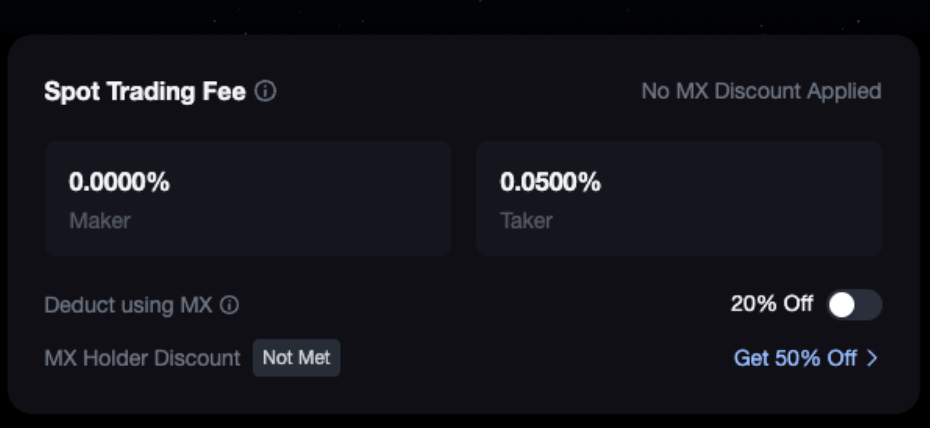The height and width of the screenshot is (428, 930).
Task: Click the Deduct using MX label
Action: tap(128, 306)
